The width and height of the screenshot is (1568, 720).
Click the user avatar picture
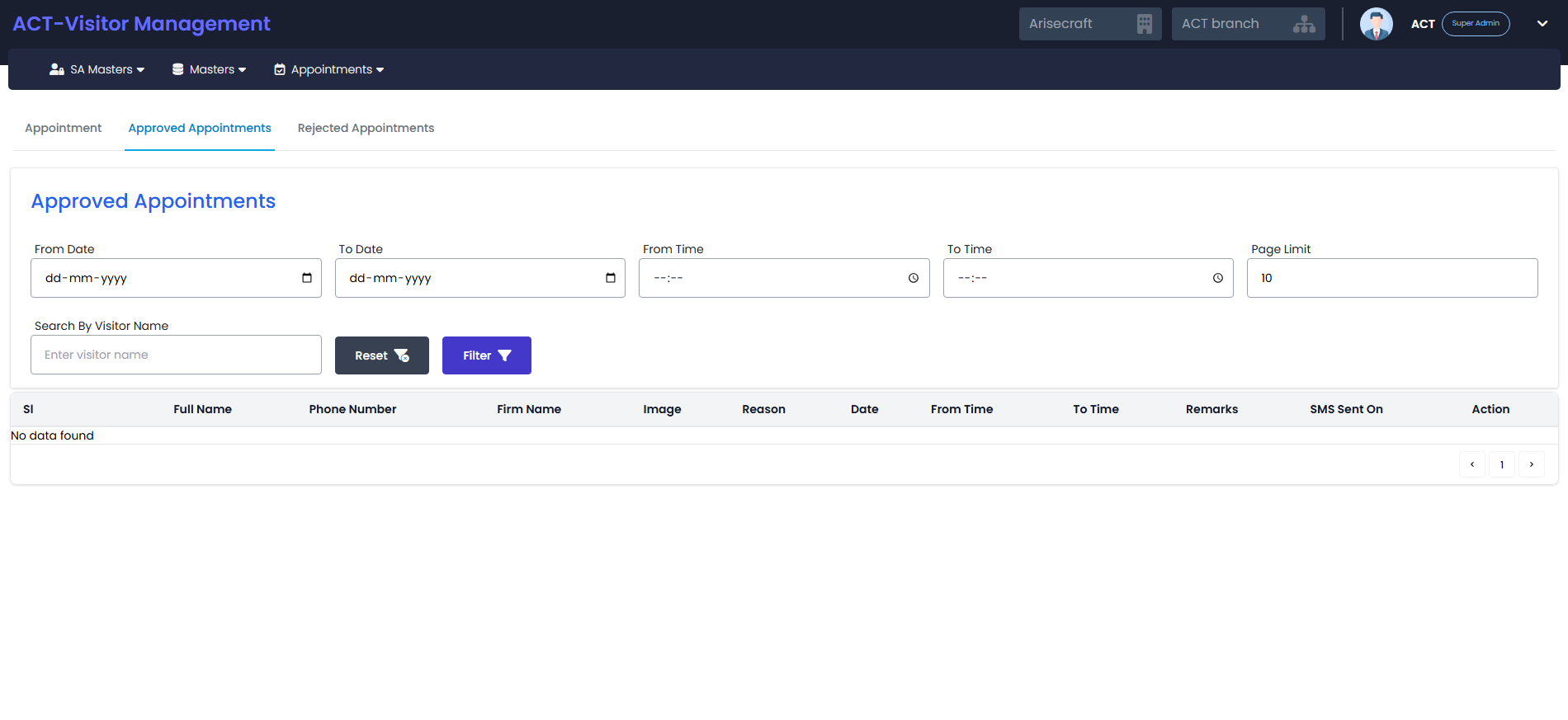click(1376, 24)
